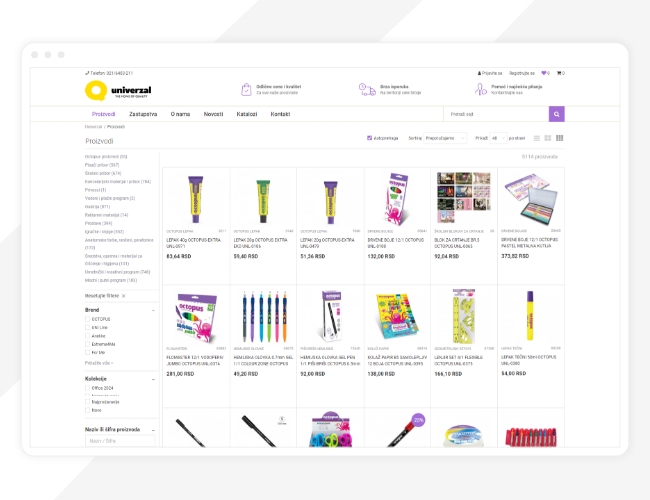Open the pastel metal box pencils thumbnail

pyautogui.click(x=531, y=198)
